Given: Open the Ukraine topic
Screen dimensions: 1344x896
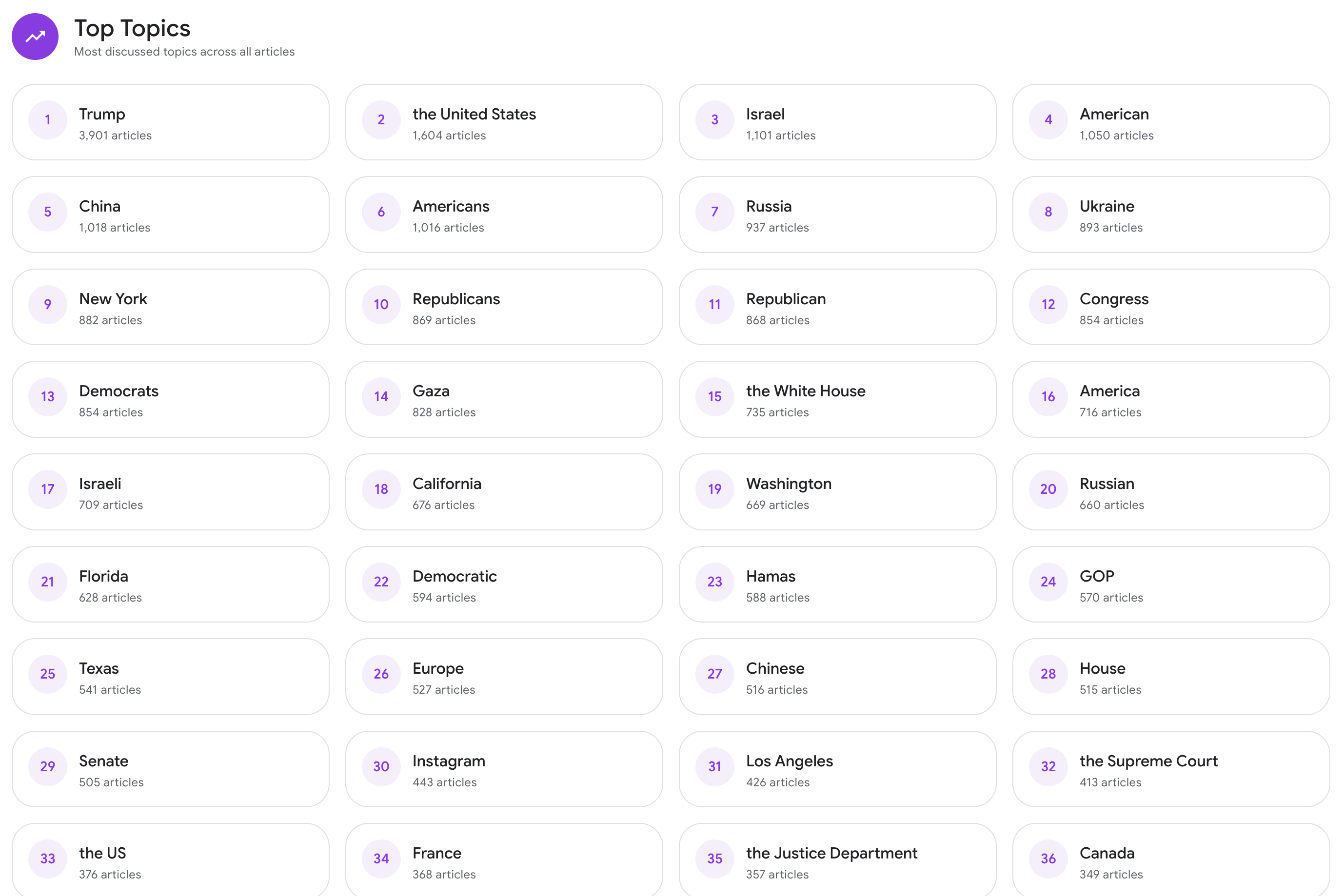Looking at the screenshot, I should click(x=1170, y=215).
